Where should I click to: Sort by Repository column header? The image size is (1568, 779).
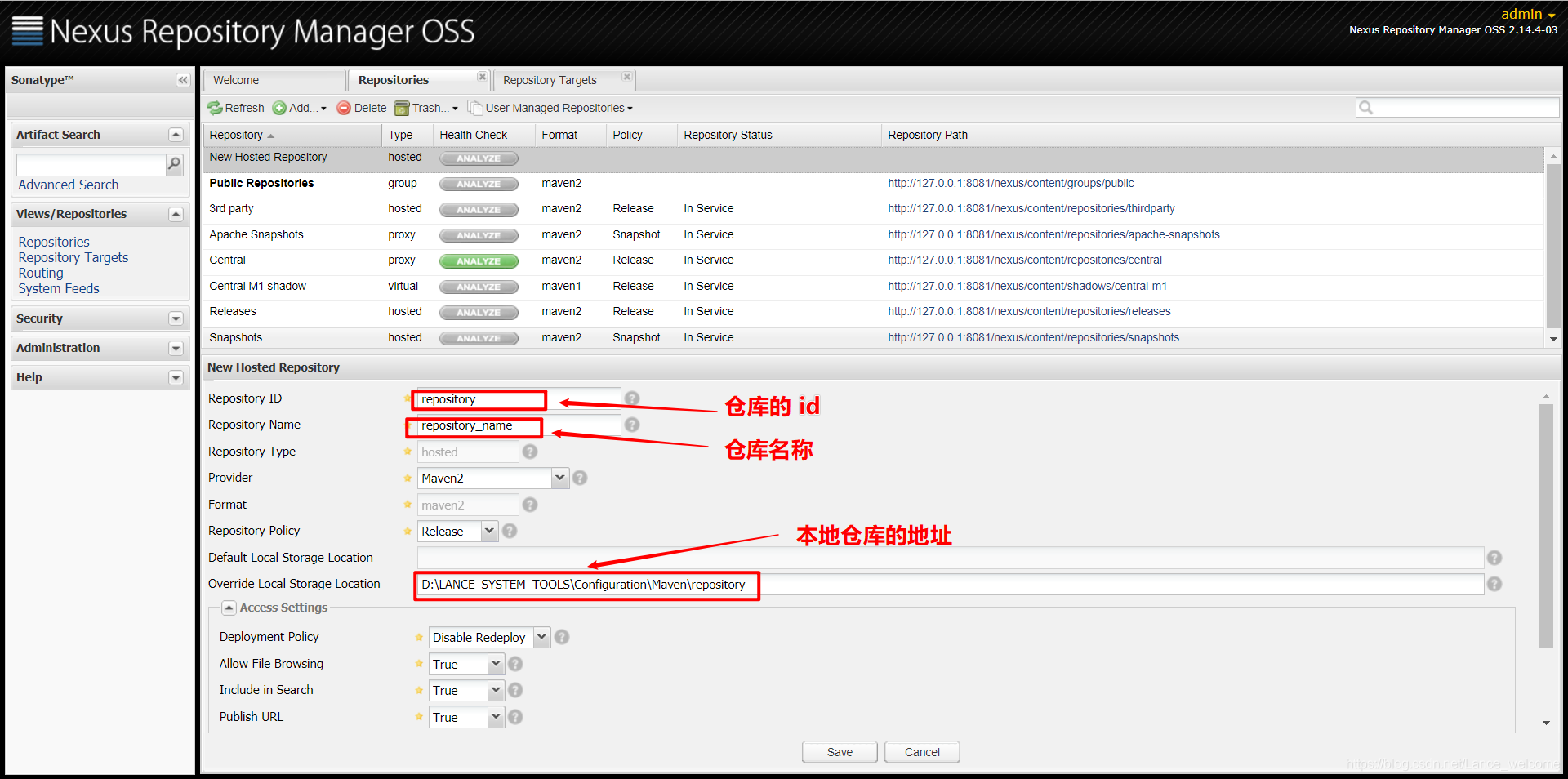[292, 135]
